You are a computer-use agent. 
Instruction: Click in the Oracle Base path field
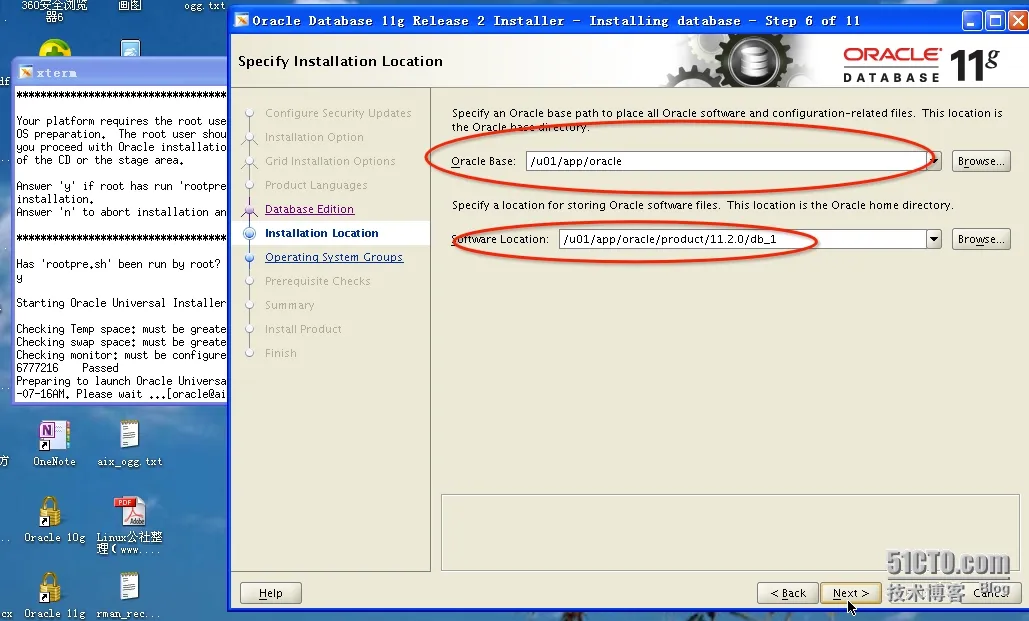(x=726, y=161)
